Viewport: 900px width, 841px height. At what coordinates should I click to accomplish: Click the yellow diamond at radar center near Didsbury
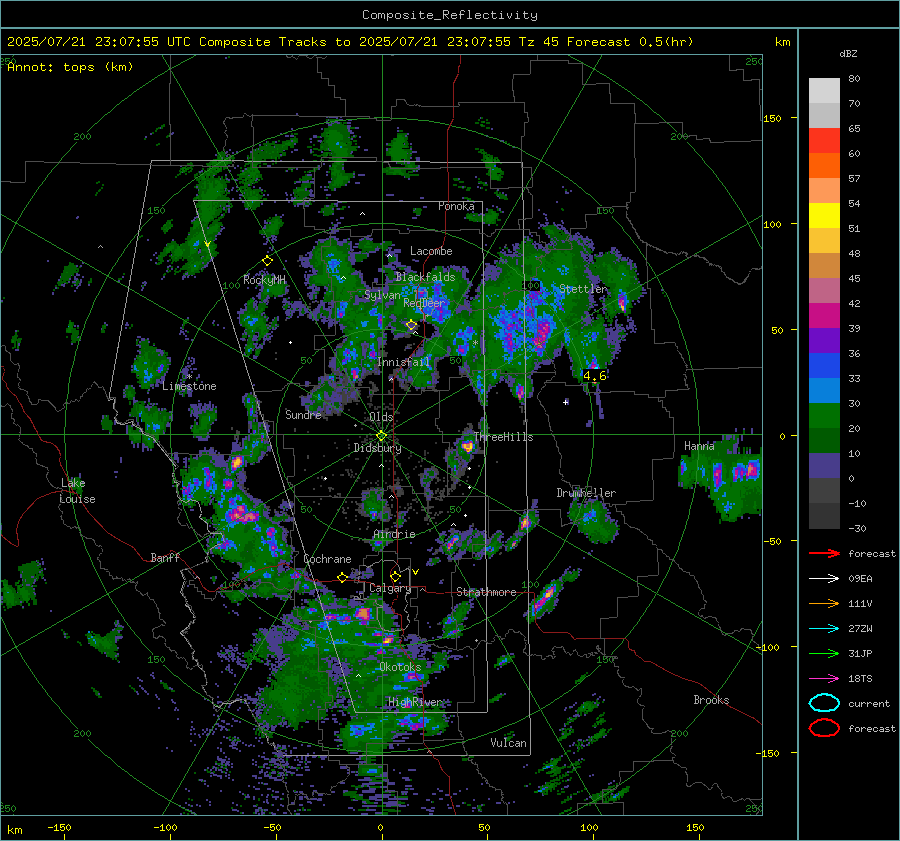pyautogui.click(x=381, y=436)
